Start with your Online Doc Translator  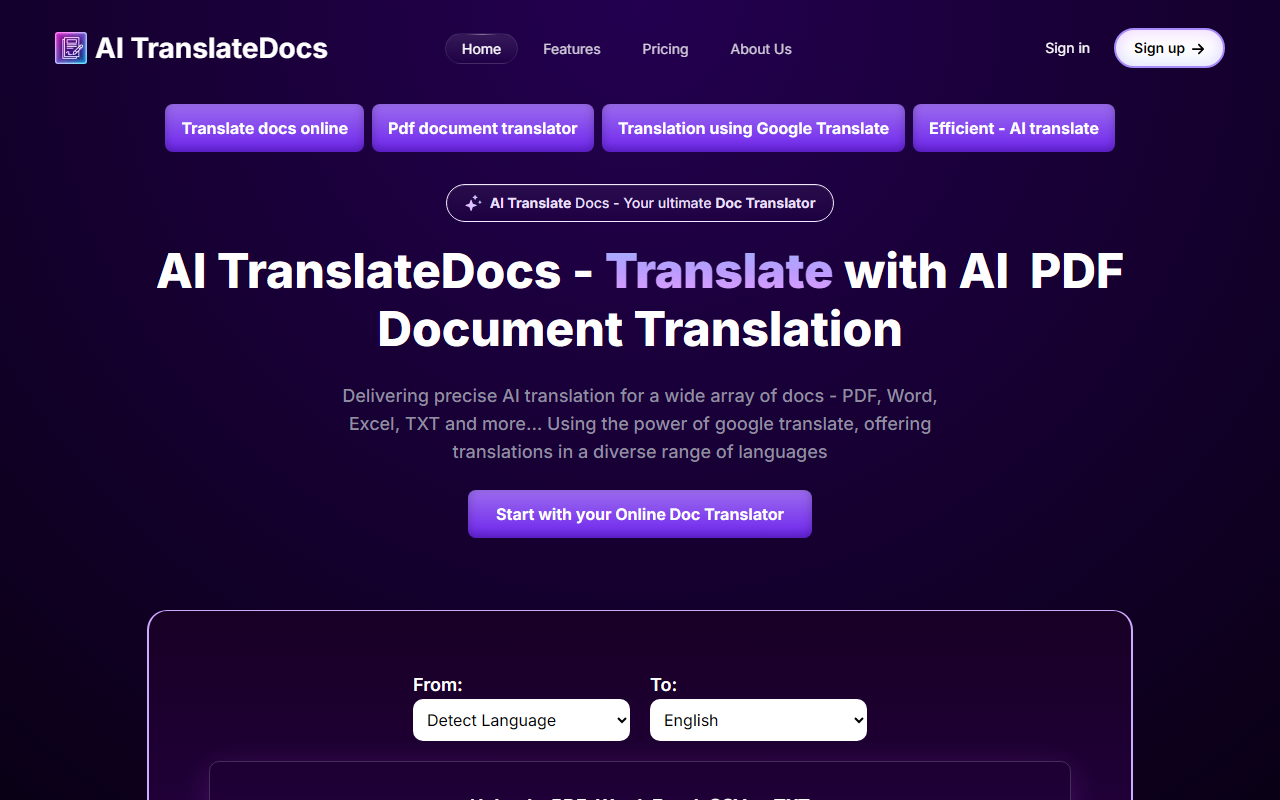click(640, 514)
